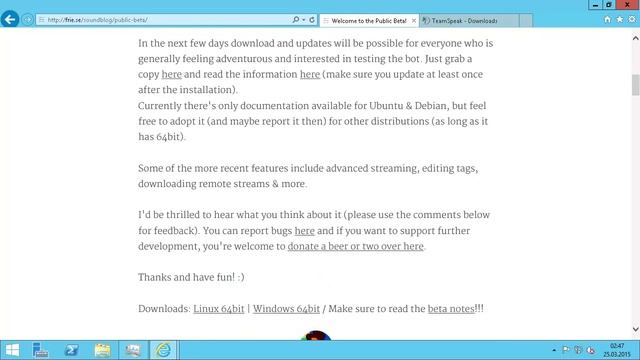
Task: Switch to 'Welcome to the Public Beta!' tab
Action: point(369,20)
